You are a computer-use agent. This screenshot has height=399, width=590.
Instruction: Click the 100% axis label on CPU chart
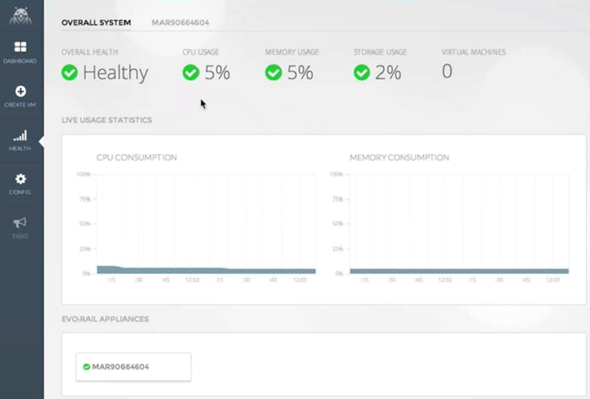point(84,174)
